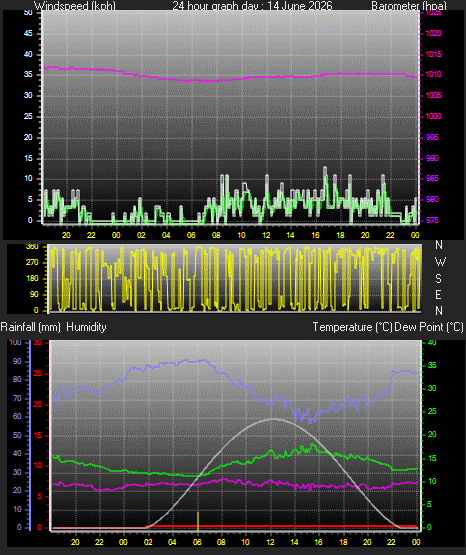The height and width of the screenshot is (555, 466).
Task: Select the "Dew Point (°C)" label
Action: [429, 327]
